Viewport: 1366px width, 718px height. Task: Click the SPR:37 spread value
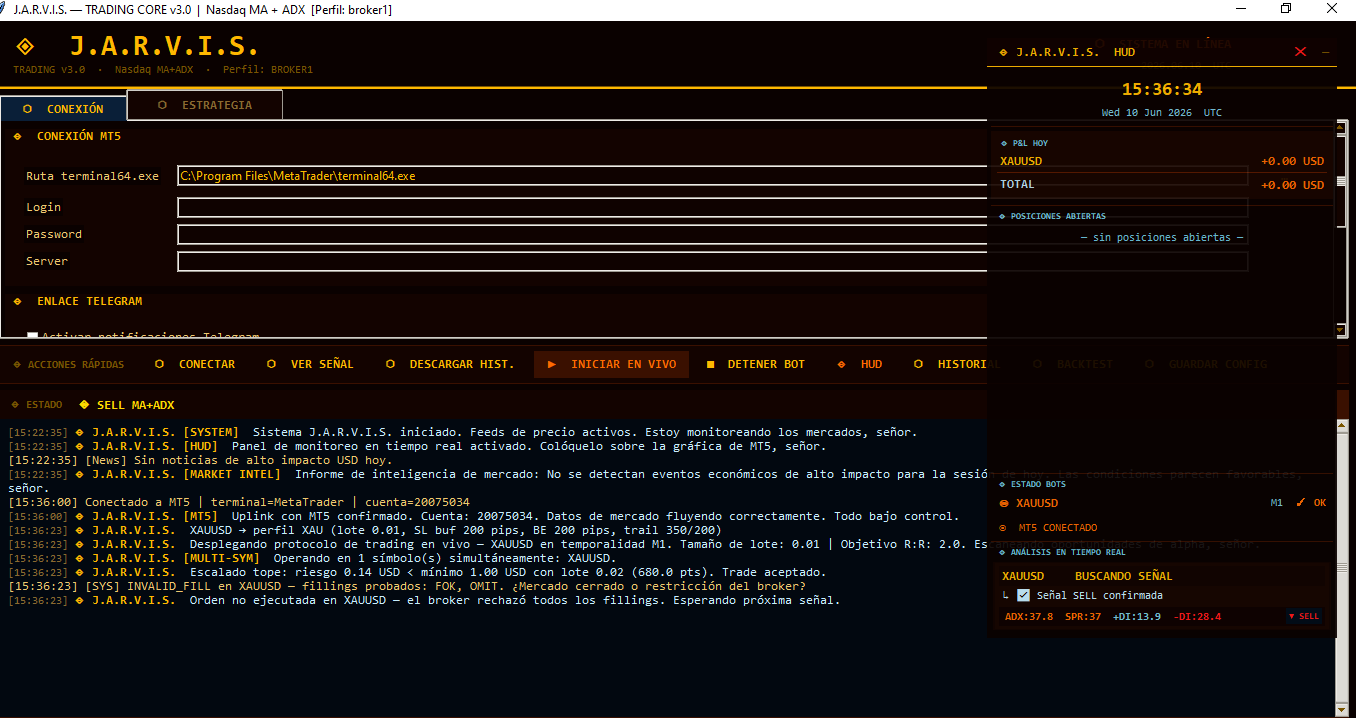pyautogui.click(x=1083, y=617)
